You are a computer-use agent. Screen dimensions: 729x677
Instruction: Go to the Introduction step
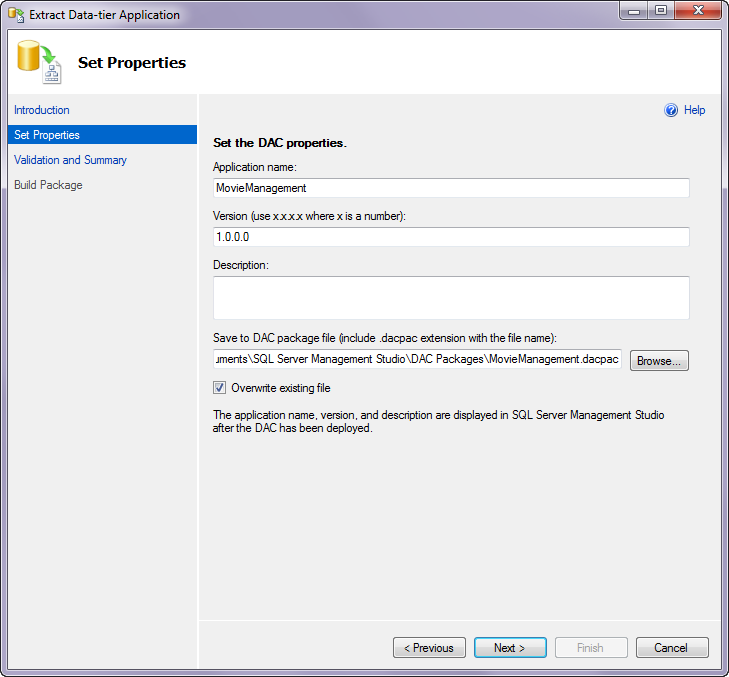tap(42, 110)
